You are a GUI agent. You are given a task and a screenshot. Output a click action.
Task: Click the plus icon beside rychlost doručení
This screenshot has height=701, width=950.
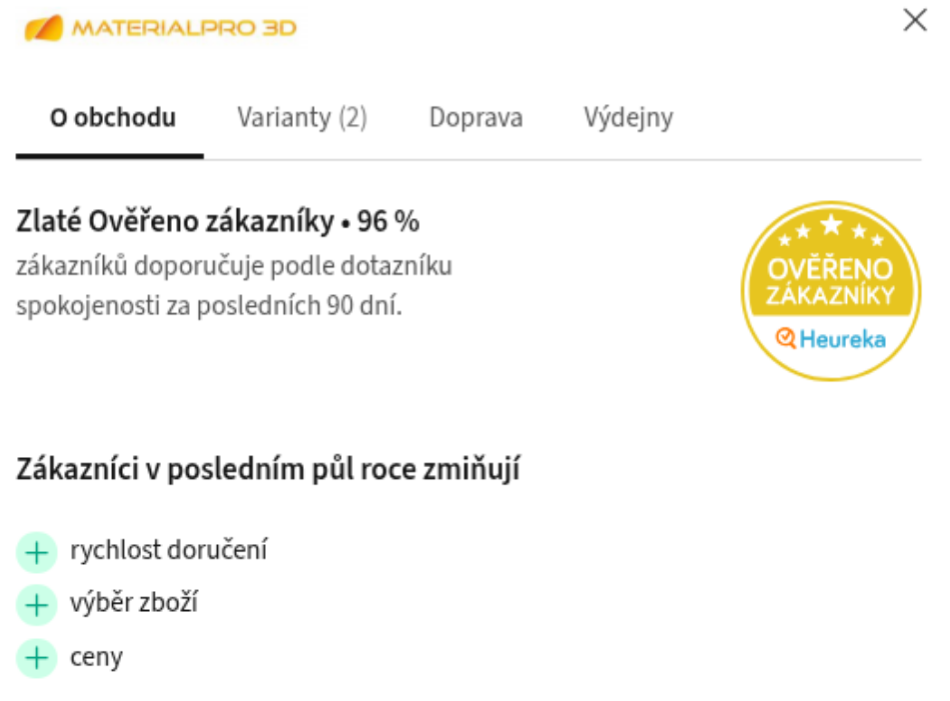[x=37, y=553]
